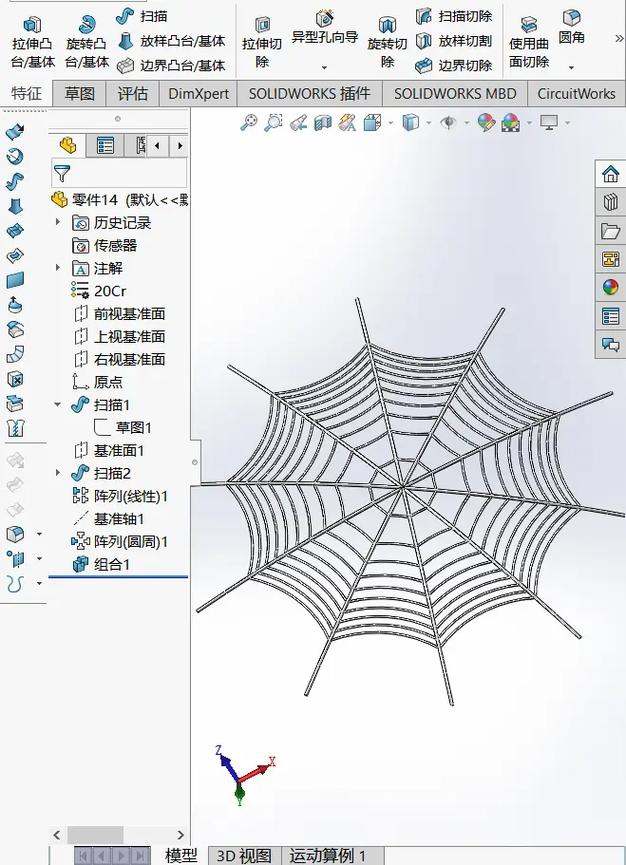Select Lofted Cut (放样切割)
The width and height of the screenshot is (626, 865).
[x=453, y=41]
